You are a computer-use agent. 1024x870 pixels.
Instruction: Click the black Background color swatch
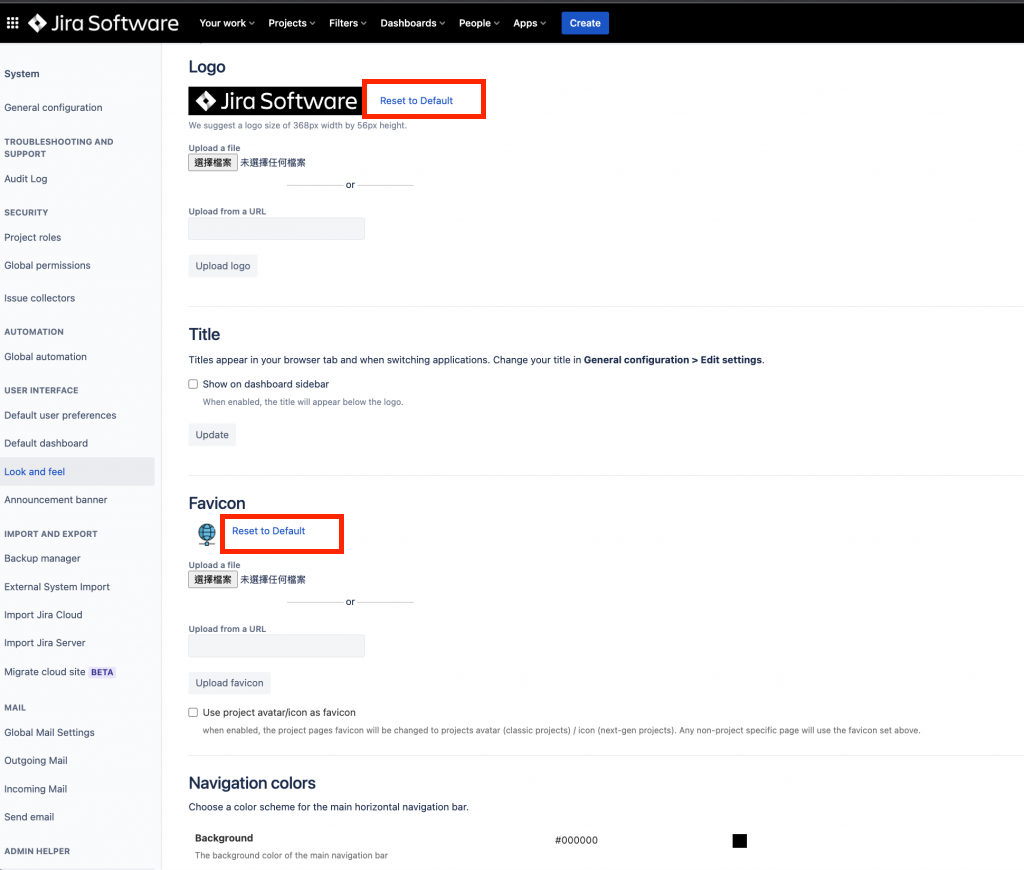click(739, 841)
